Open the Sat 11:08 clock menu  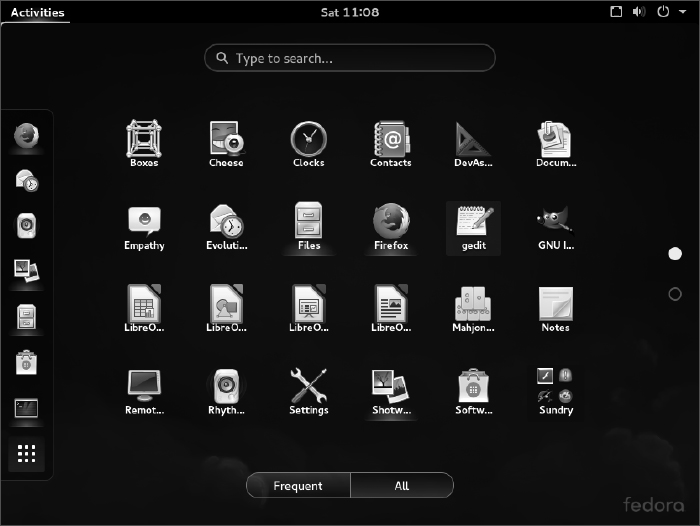350,12
